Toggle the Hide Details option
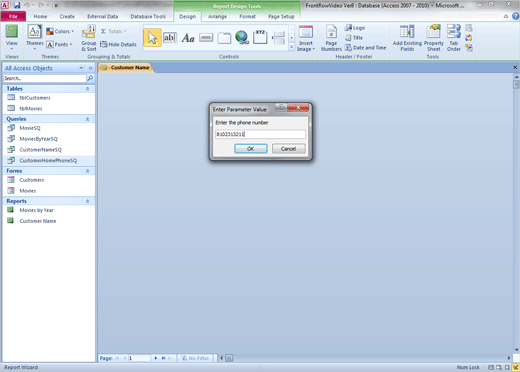 point(118,44)
